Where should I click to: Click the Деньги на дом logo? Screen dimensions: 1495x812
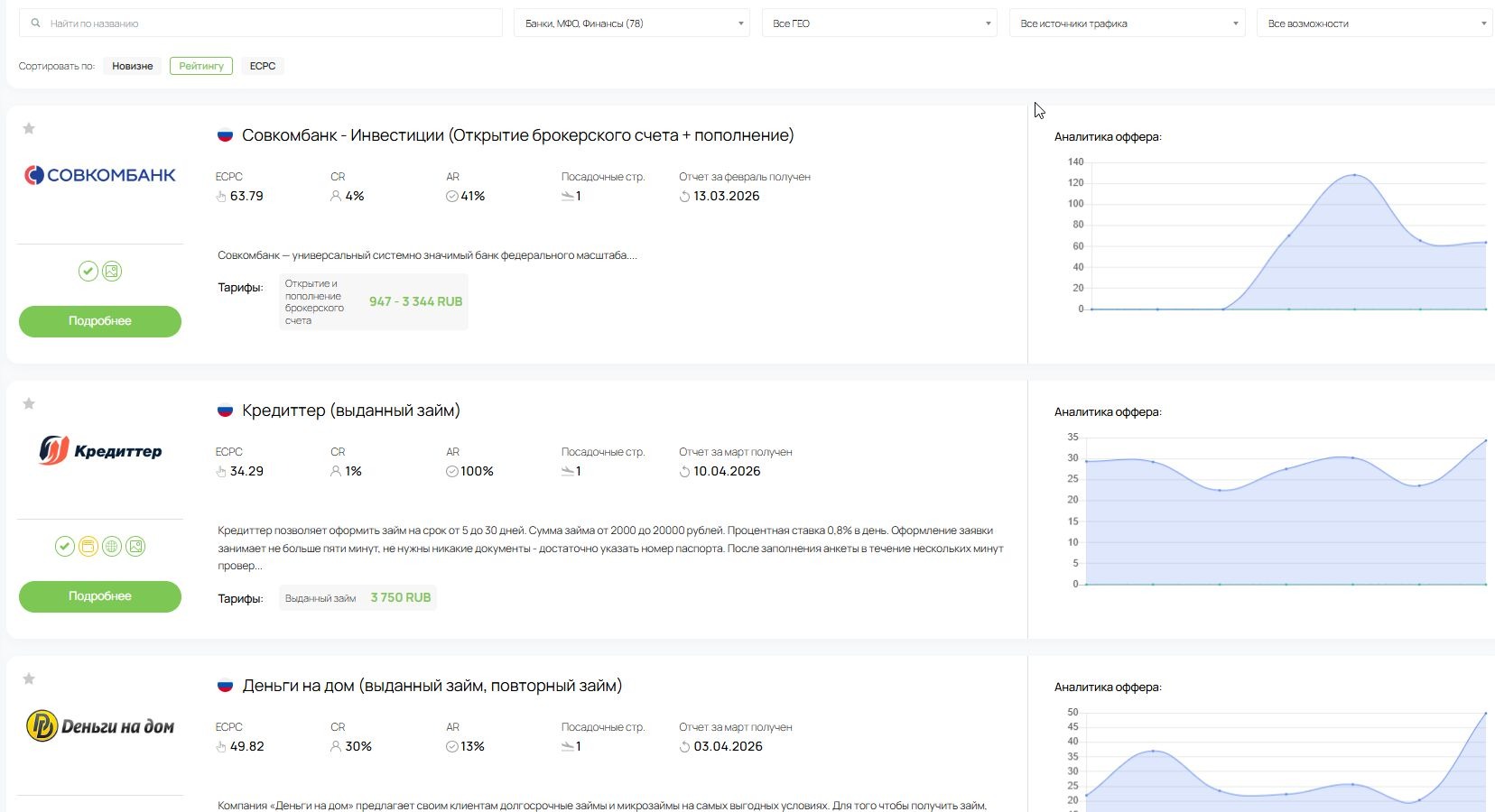(x=100, y=725)
